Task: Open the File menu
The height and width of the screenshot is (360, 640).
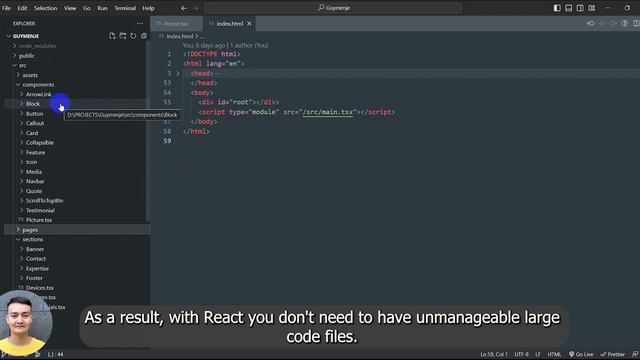Action: pyautogui.click(x=7, y=8)
